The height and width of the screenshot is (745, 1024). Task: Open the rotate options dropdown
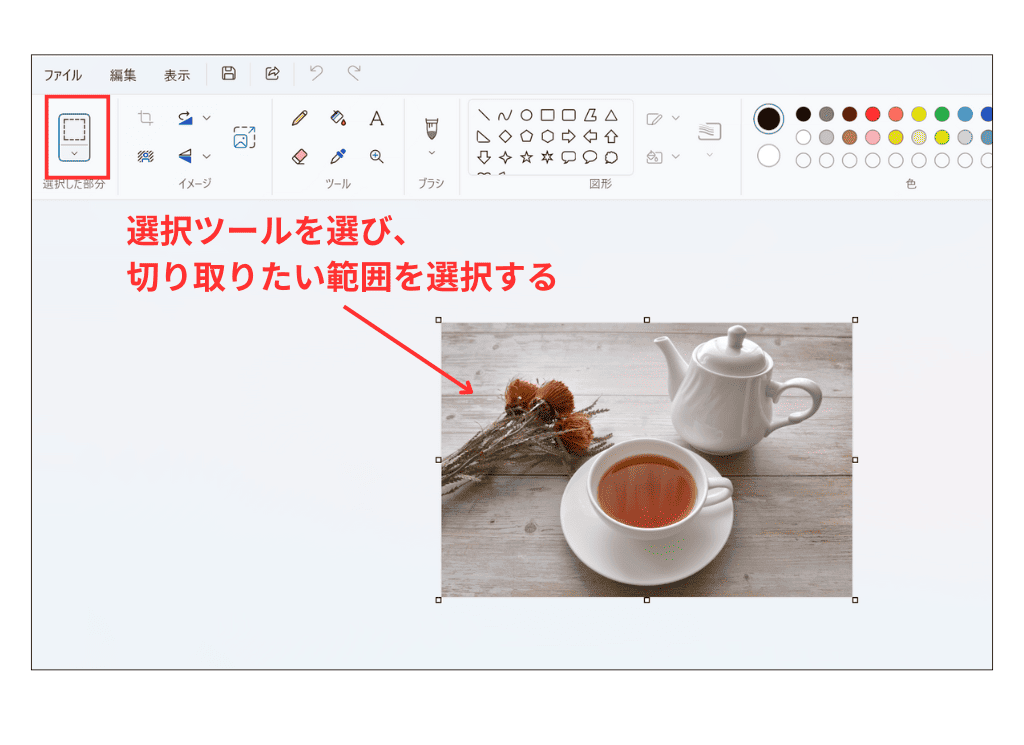pos(206,117)
